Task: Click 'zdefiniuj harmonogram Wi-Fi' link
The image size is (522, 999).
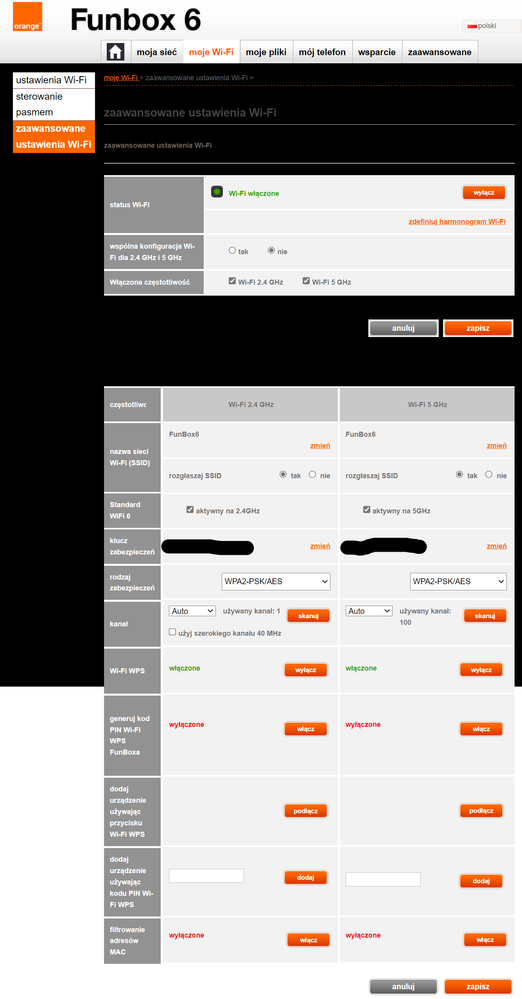Action: click(x=457, y=222)
